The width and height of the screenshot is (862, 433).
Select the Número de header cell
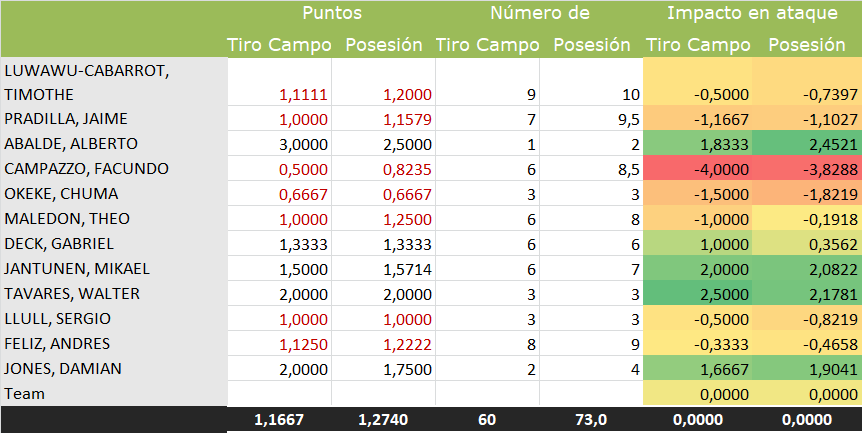click(540, 13)
